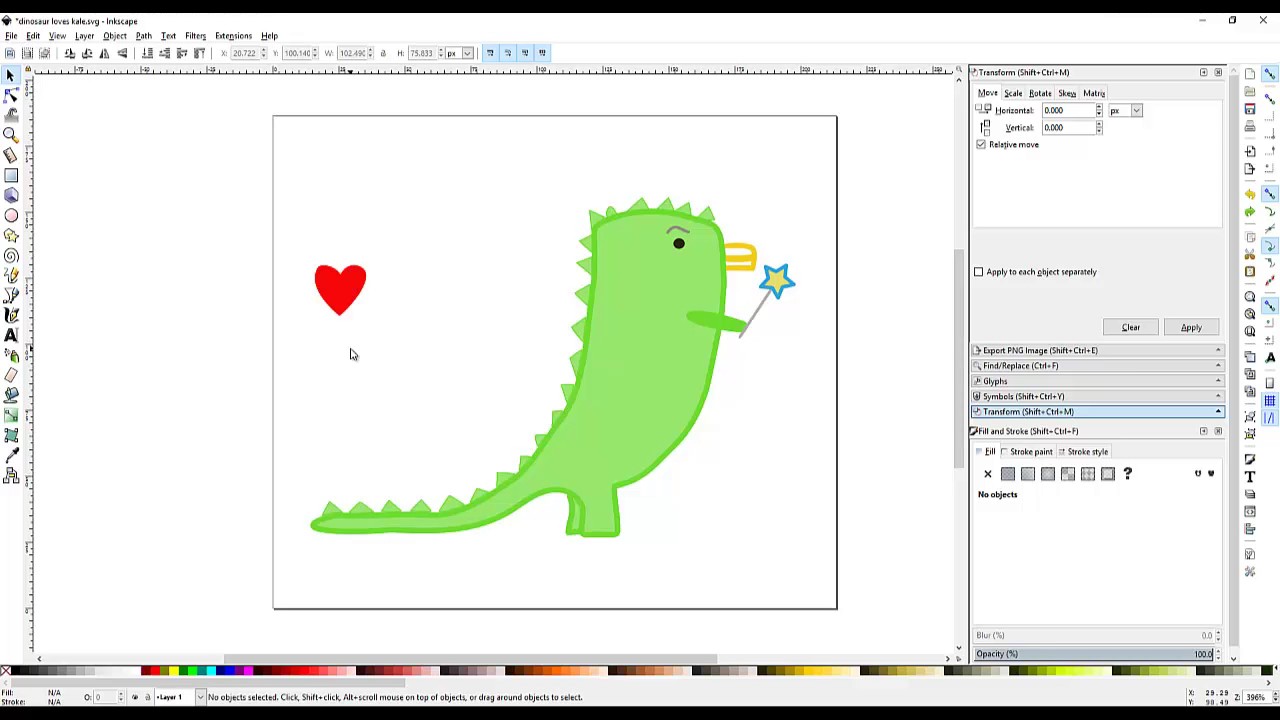Choose No paint X in Fill

[988, 474]
